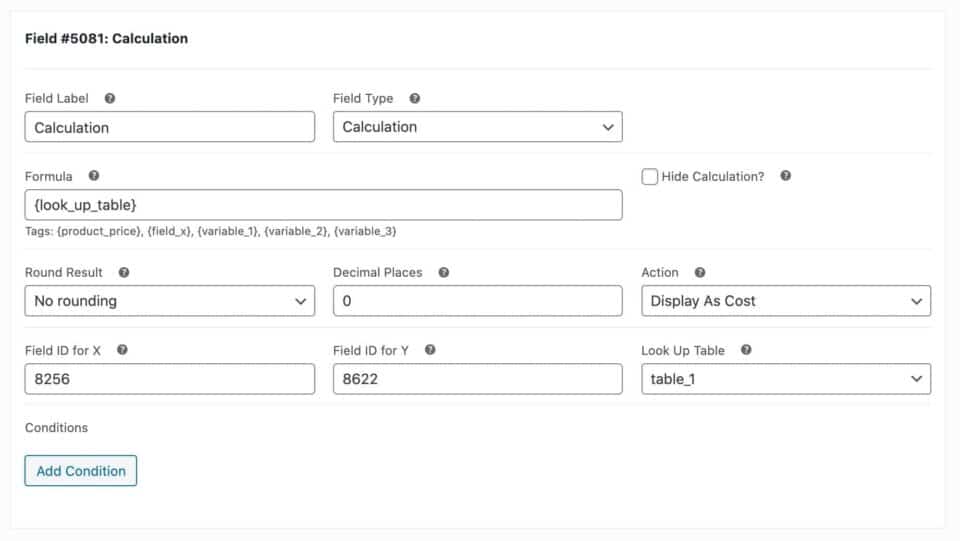
Task: Focus the Field Label input
Action: click(x=170, y=127)
